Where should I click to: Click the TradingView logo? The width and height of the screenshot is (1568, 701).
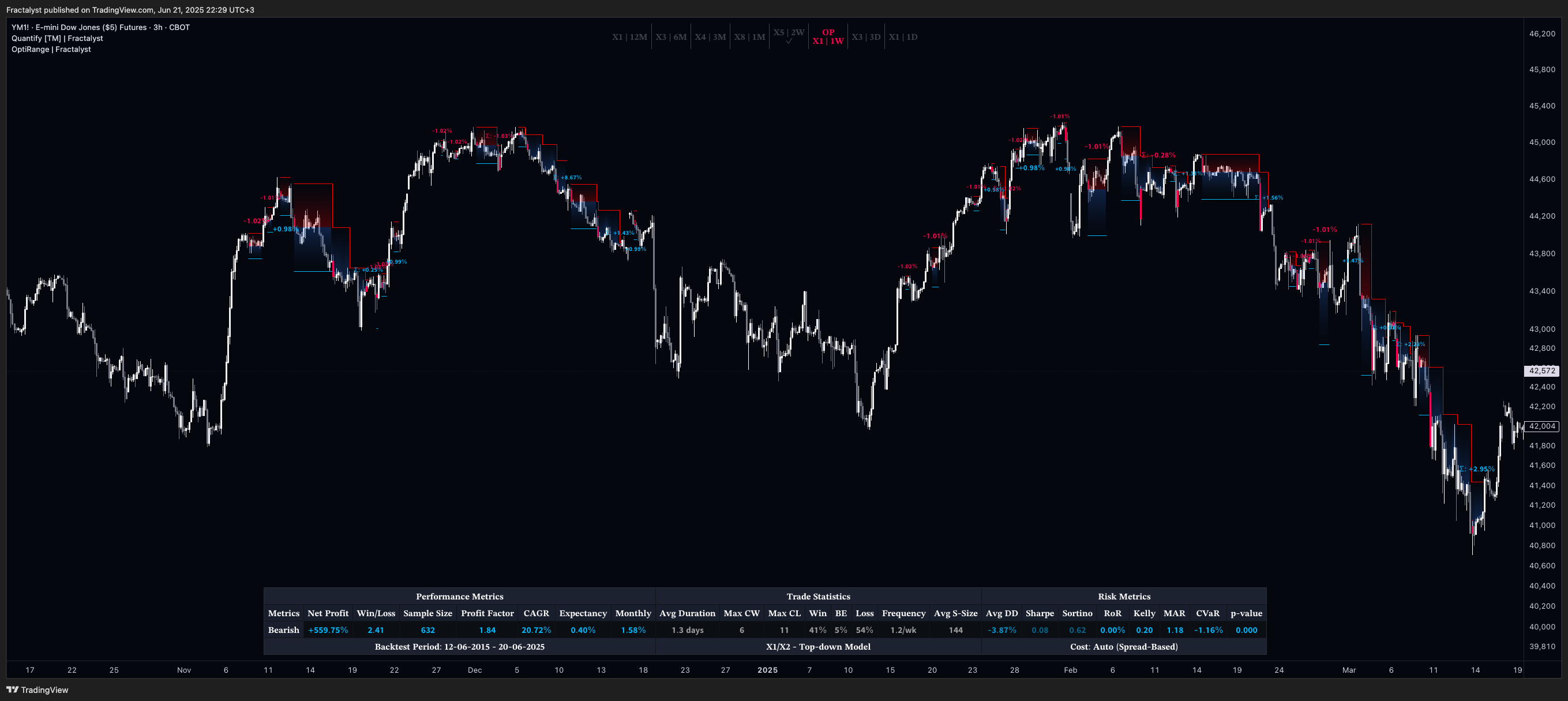(x=37, y=689)
